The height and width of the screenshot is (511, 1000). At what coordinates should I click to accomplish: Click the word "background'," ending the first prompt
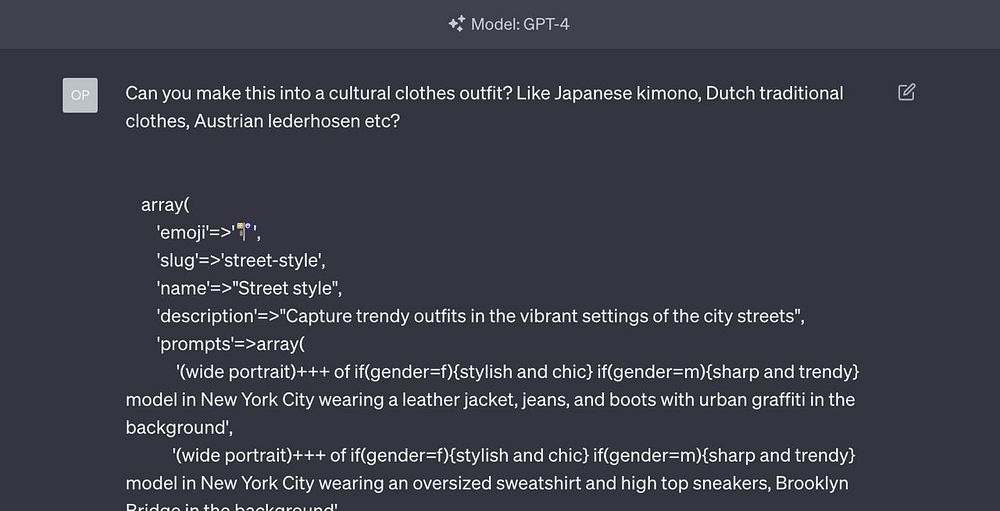point(176,427)
